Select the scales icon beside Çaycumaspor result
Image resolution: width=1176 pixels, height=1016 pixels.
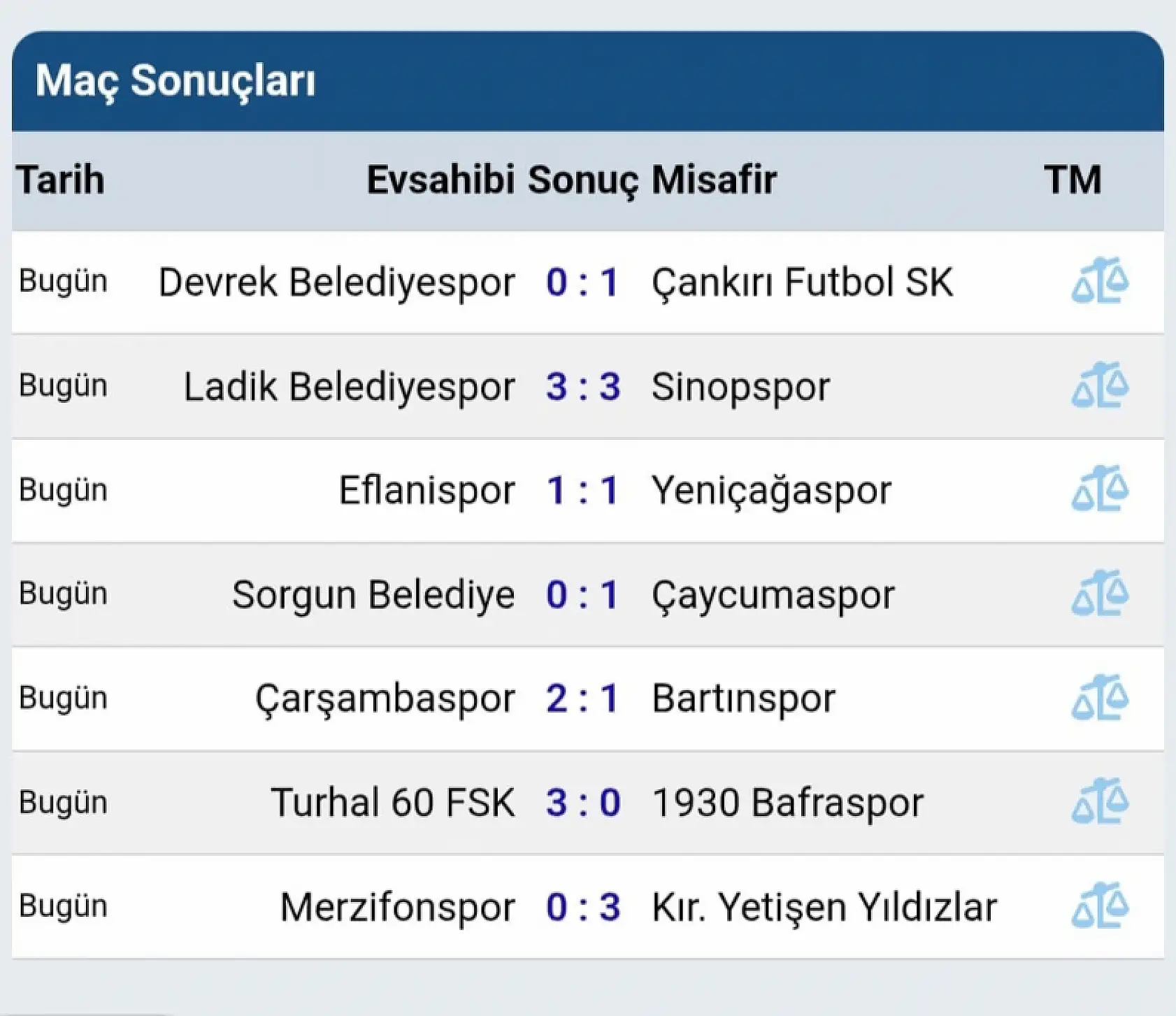click(1100, 594)
